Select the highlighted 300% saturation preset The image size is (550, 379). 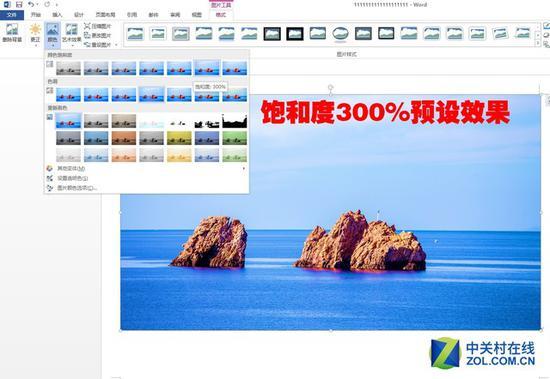(x=207, y=68)
